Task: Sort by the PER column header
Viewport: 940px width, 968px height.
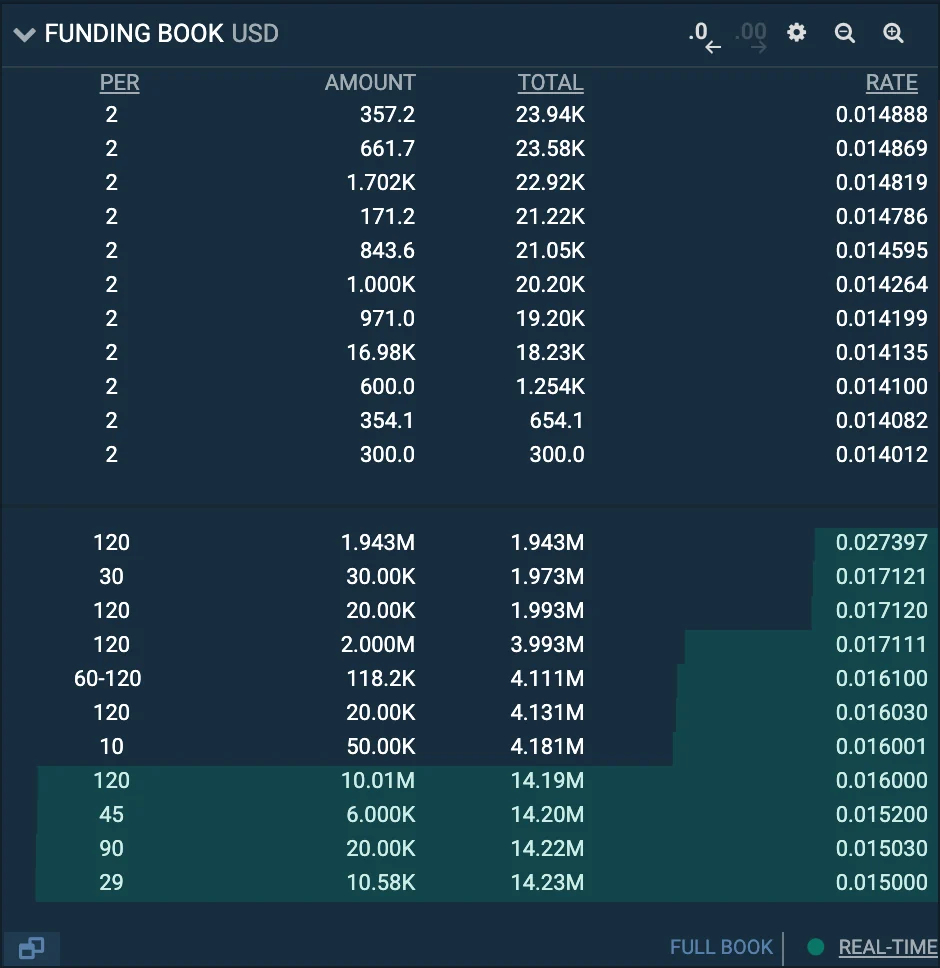Action: 120,83
